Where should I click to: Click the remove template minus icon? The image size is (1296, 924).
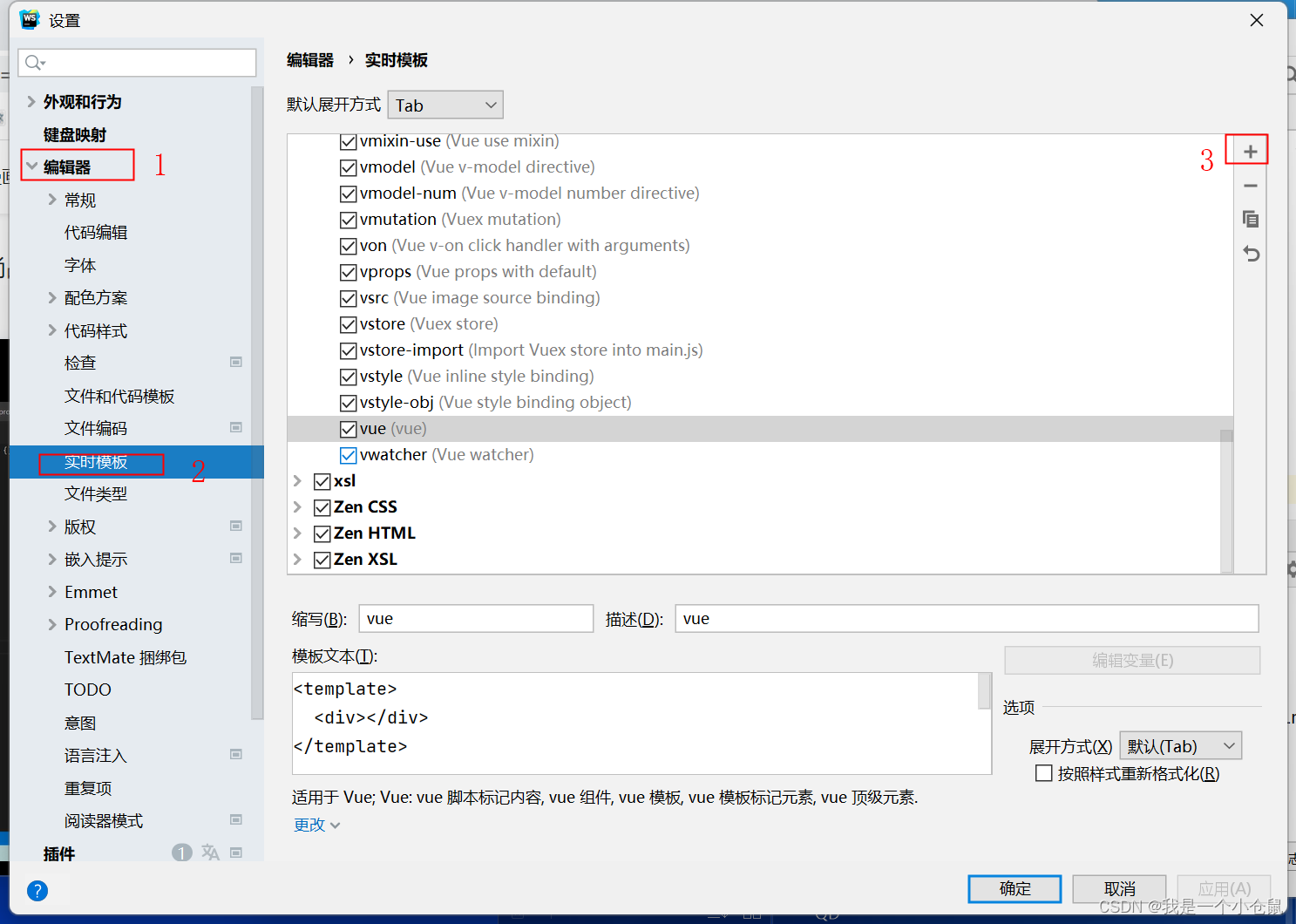point(1250,186)
